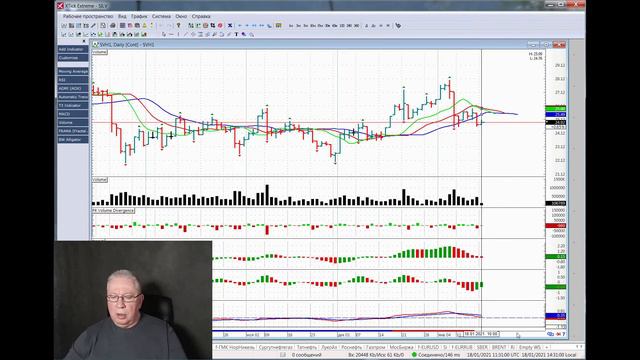Click the Volume label in price pane
This screenshot has width=640, height=360.
[x=100, y=52]
